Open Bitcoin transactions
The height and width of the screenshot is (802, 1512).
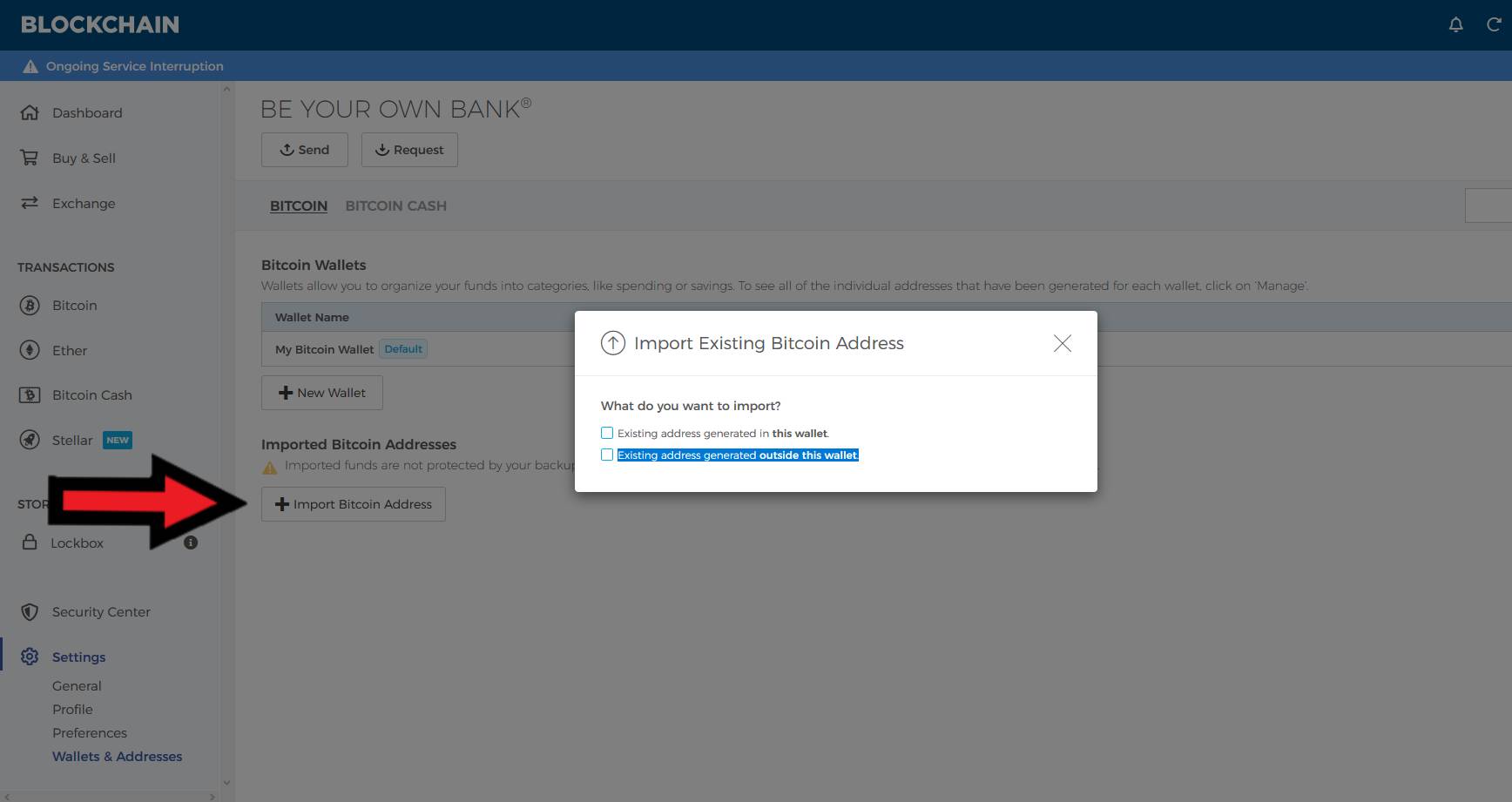[75, 306]
